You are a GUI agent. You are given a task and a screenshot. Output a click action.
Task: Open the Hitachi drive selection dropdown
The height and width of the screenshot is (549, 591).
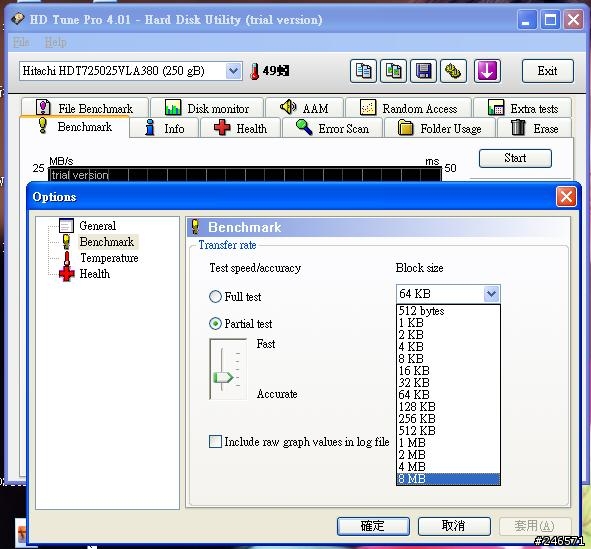click(233, 71)
